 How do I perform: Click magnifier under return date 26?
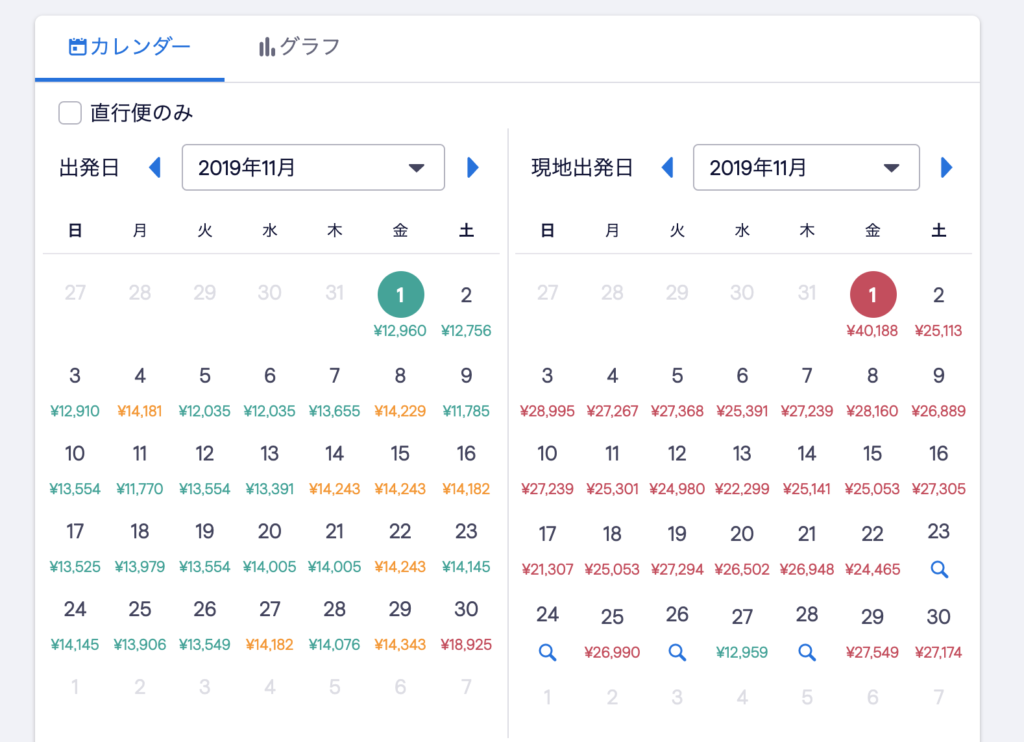(677, 652)
